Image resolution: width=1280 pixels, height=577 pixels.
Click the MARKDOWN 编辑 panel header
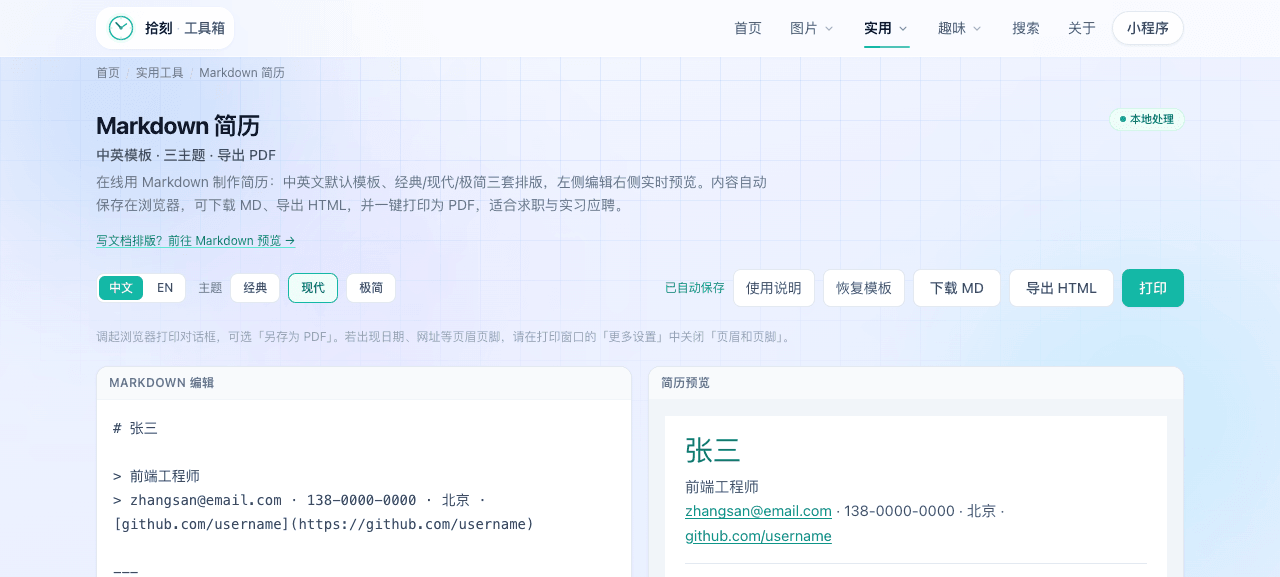point(364,383)
